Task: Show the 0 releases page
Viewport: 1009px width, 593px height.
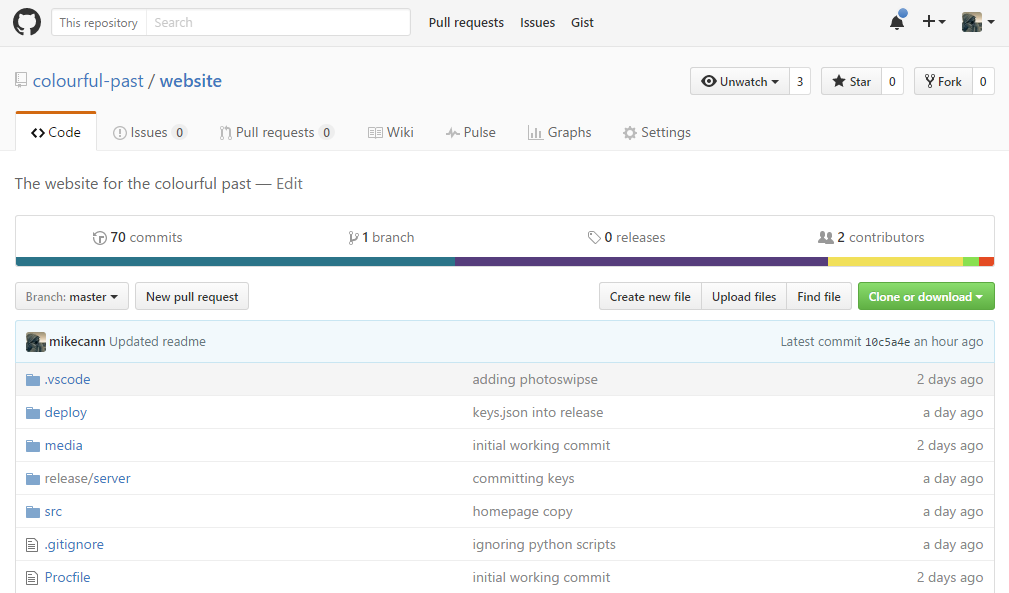Action: tap(627, 238)
